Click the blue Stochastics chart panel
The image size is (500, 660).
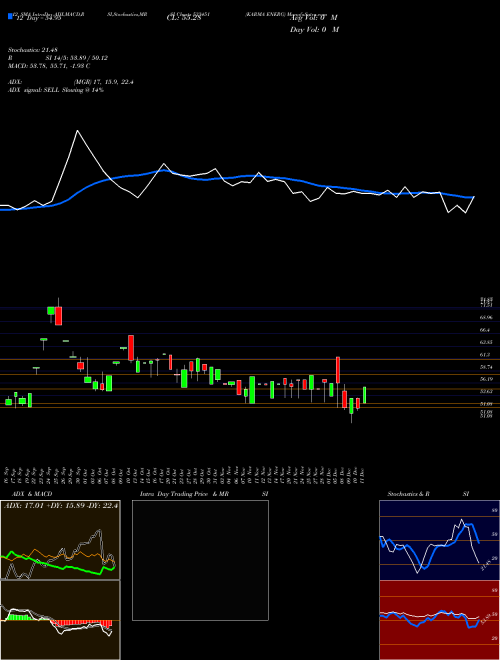pyautogui.click(x=439, y=540)
